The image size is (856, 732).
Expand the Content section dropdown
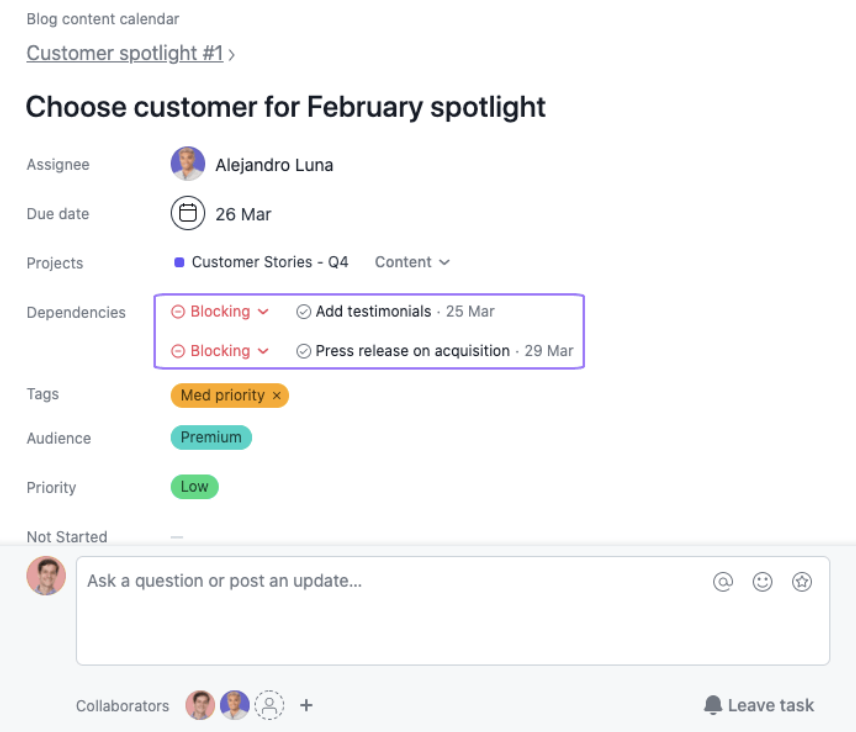(x=412, y=262)
